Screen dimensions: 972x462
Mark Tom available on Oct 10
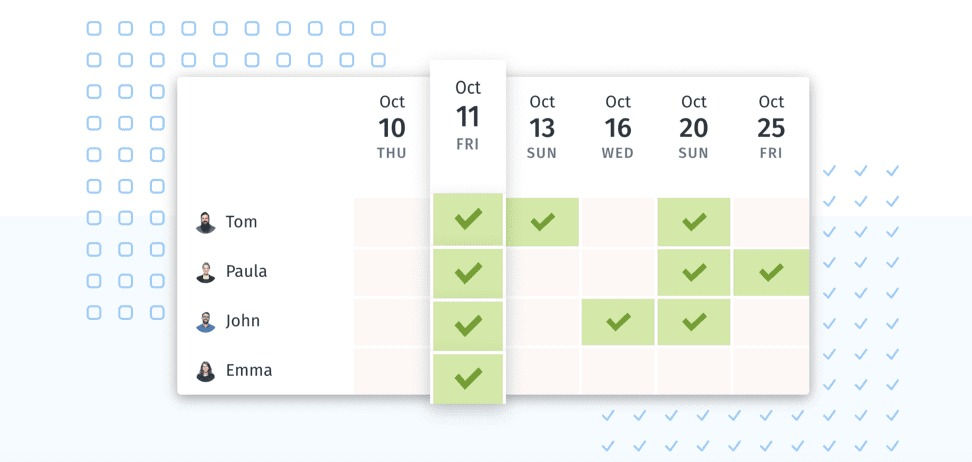pos(392,222)
